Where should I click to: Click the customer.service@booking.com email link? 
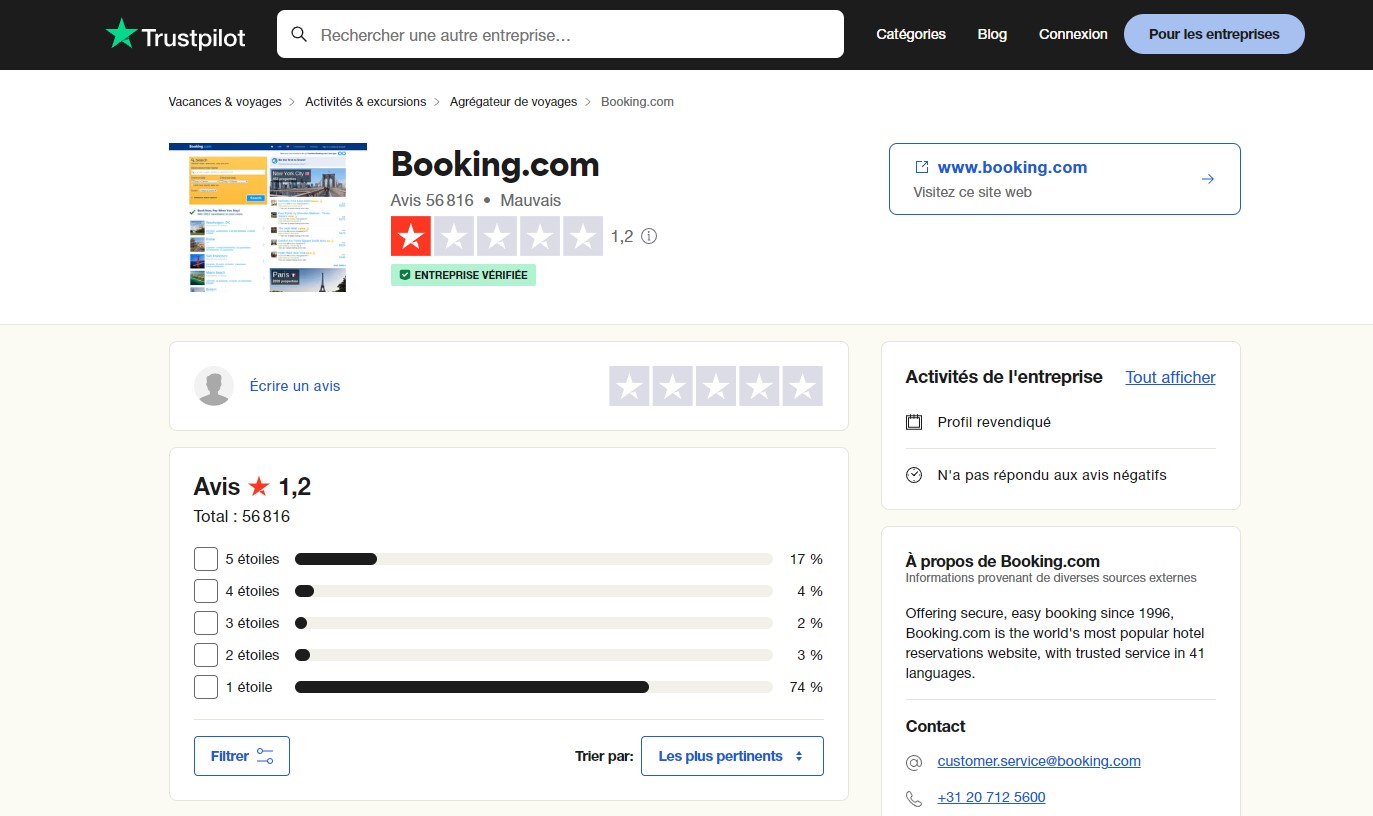[1039, 761]
